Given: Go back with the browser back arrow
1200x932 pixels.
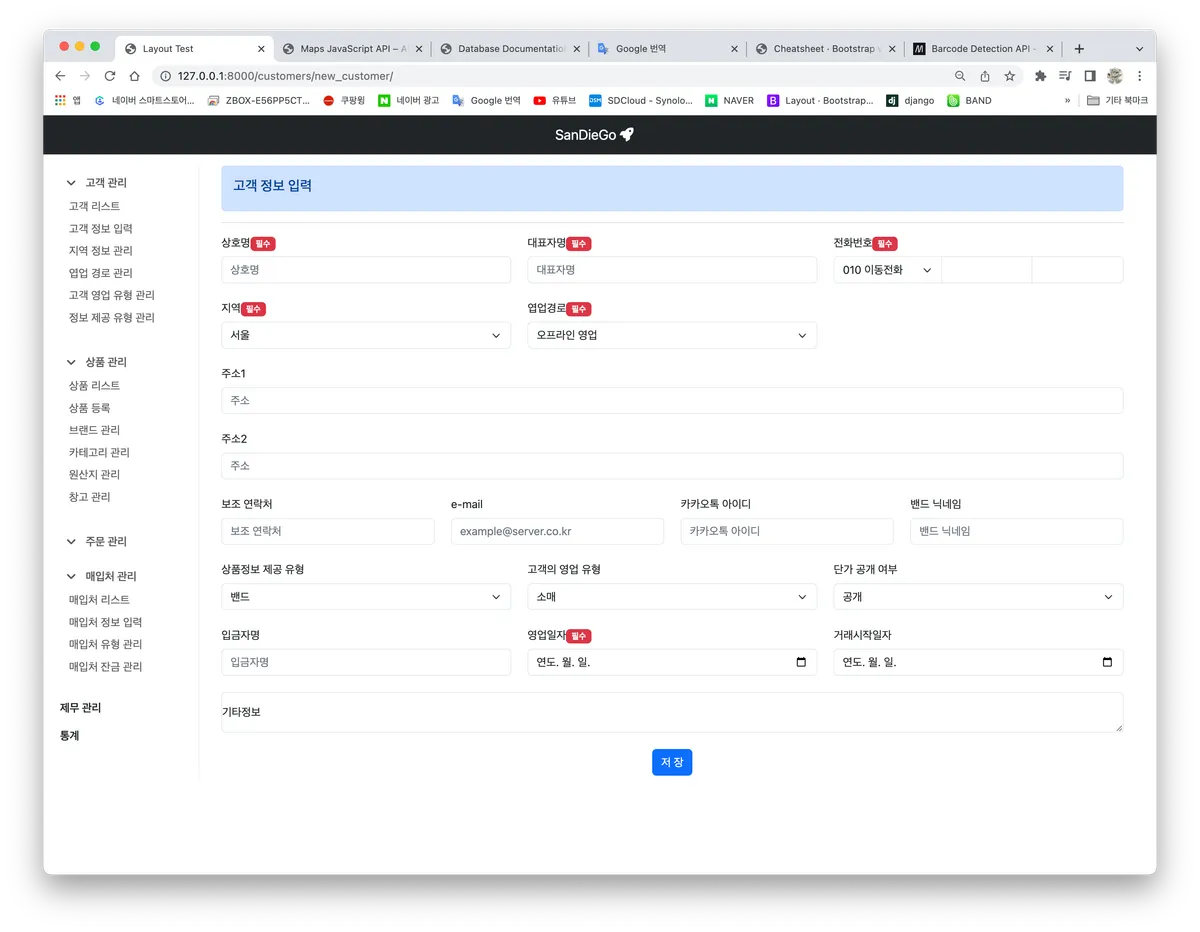Looking at the screenshot, I should [60, 76].
